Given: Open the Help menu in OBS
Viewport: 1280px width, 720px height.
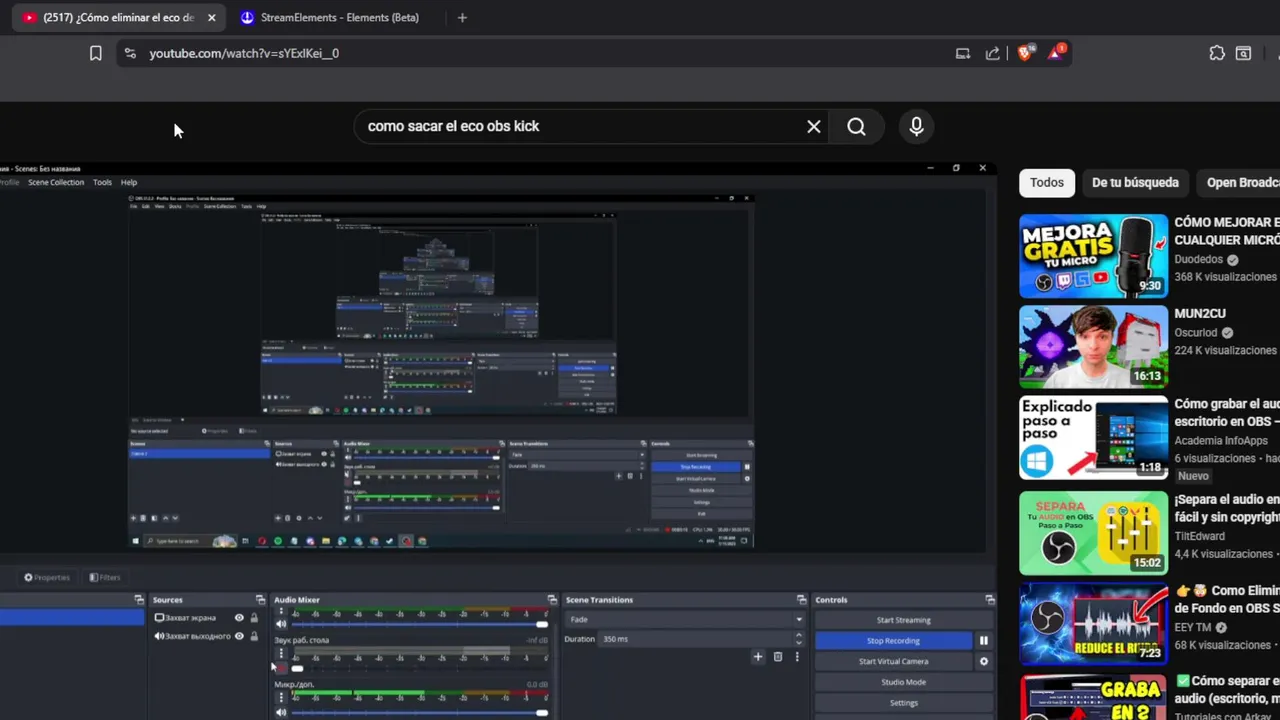Looking at the screenshot, I should pyautogui.click(x=129, y=182).
